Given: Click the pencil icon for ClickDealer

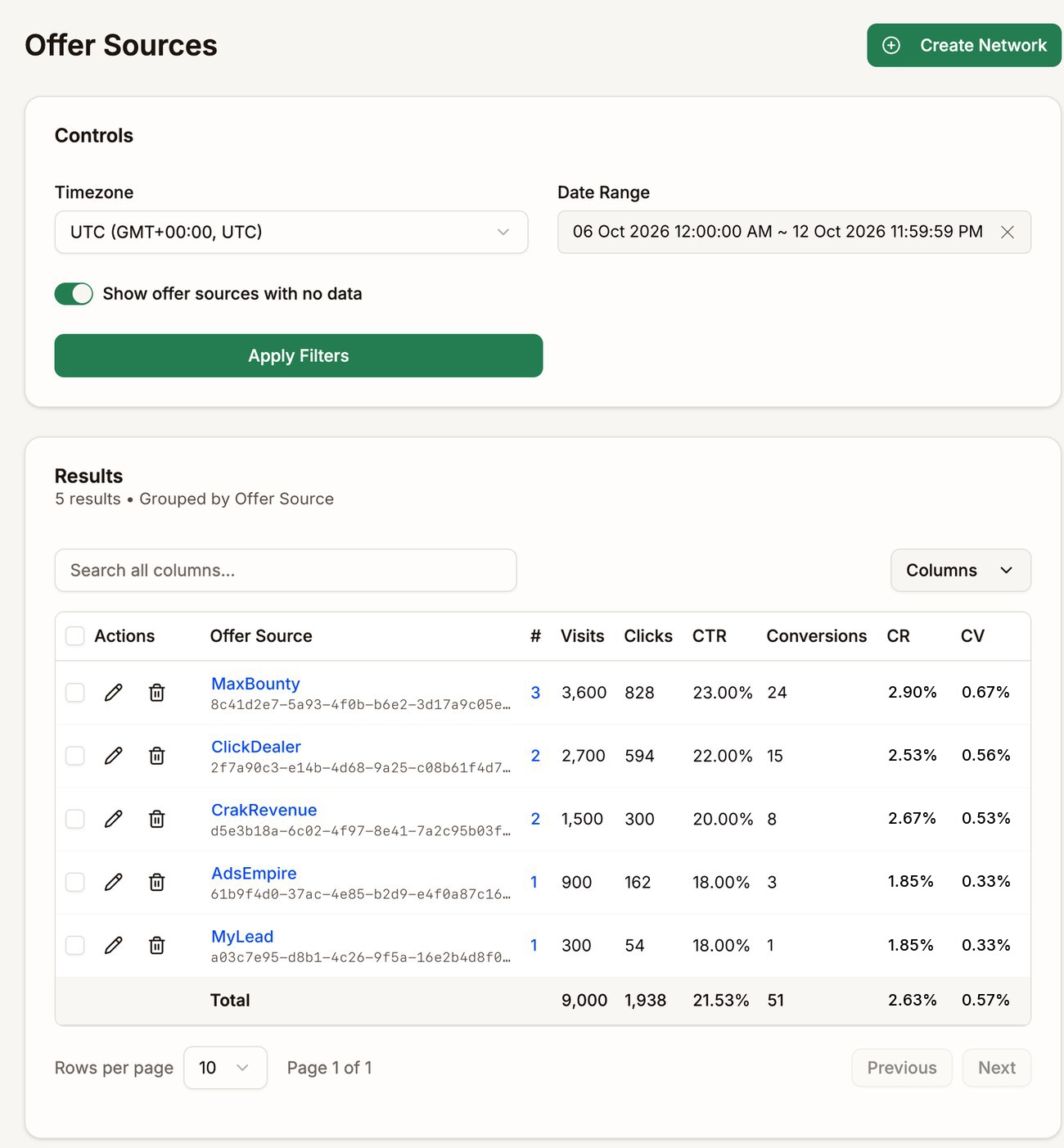Looking at the screenshot, I should (114, 756).
